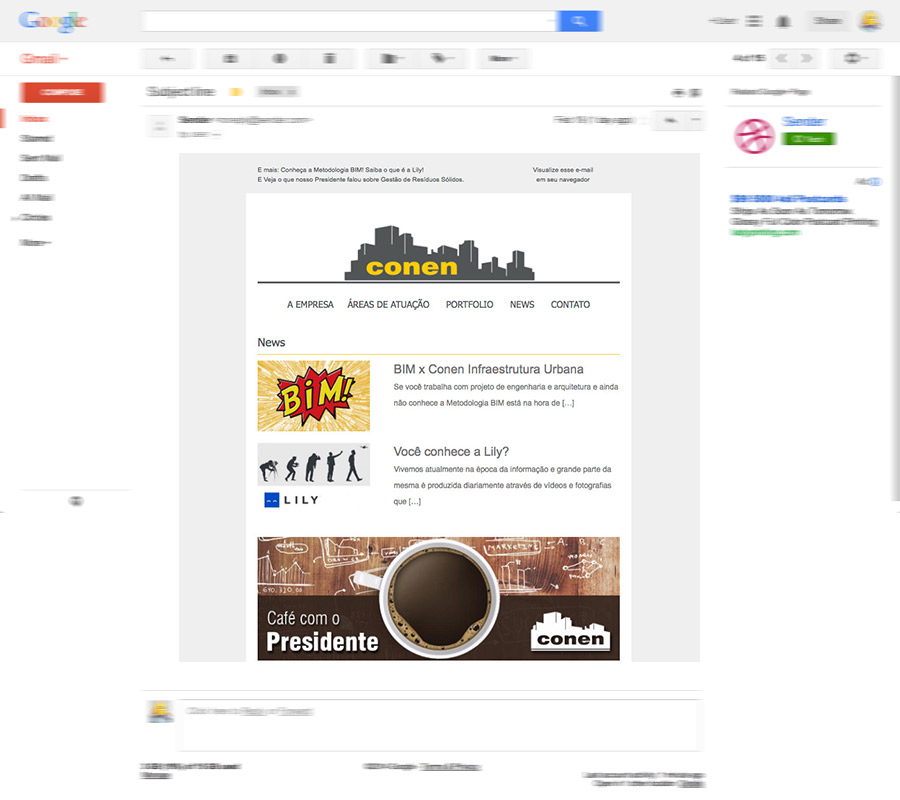Screen dimensions: 900x800
Task: Open 'BIM x Conen Infraestrutura Urbana' article
Action: (x=488, y=369)
